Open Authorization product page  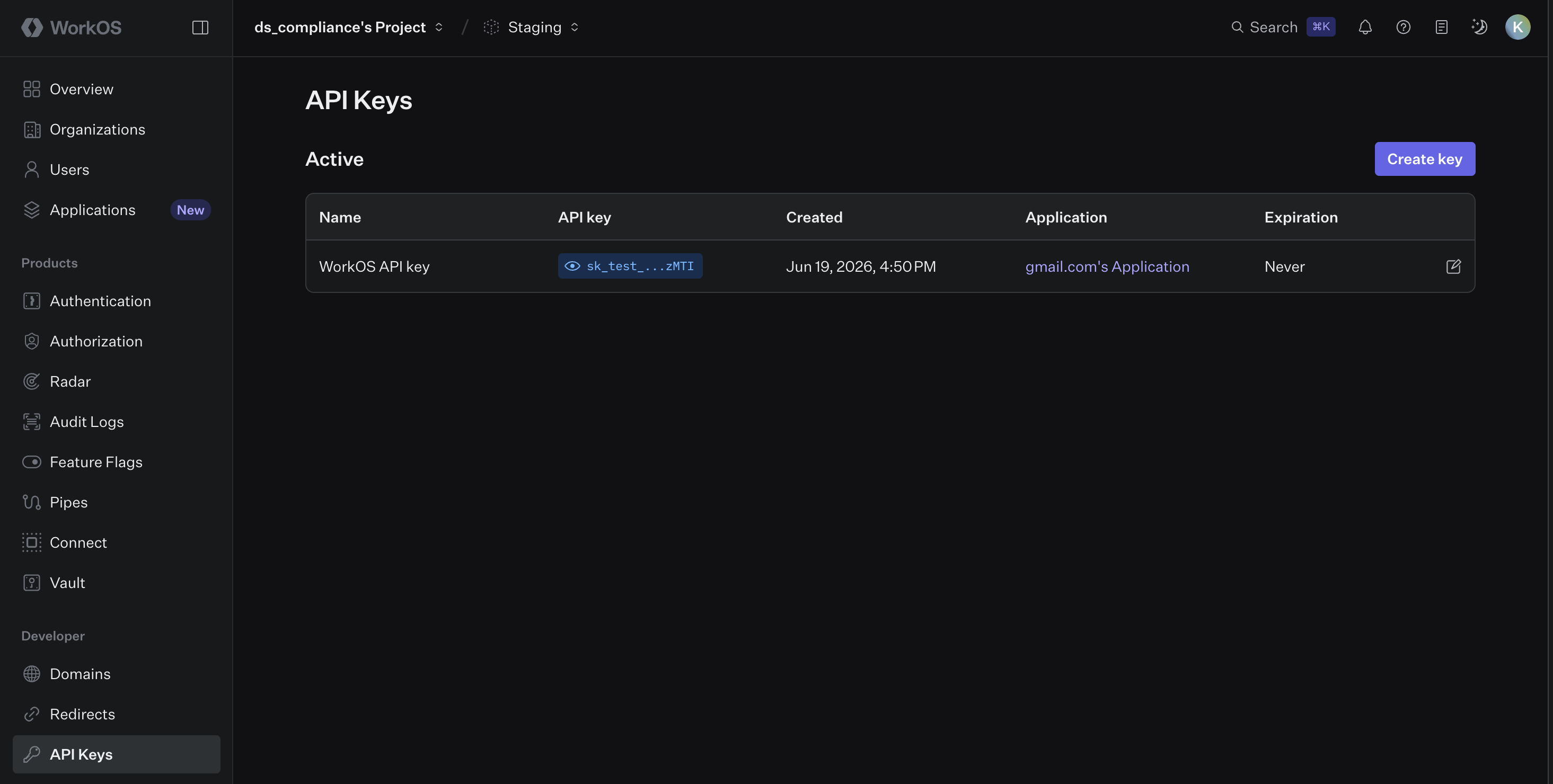(x=117, y=341)
